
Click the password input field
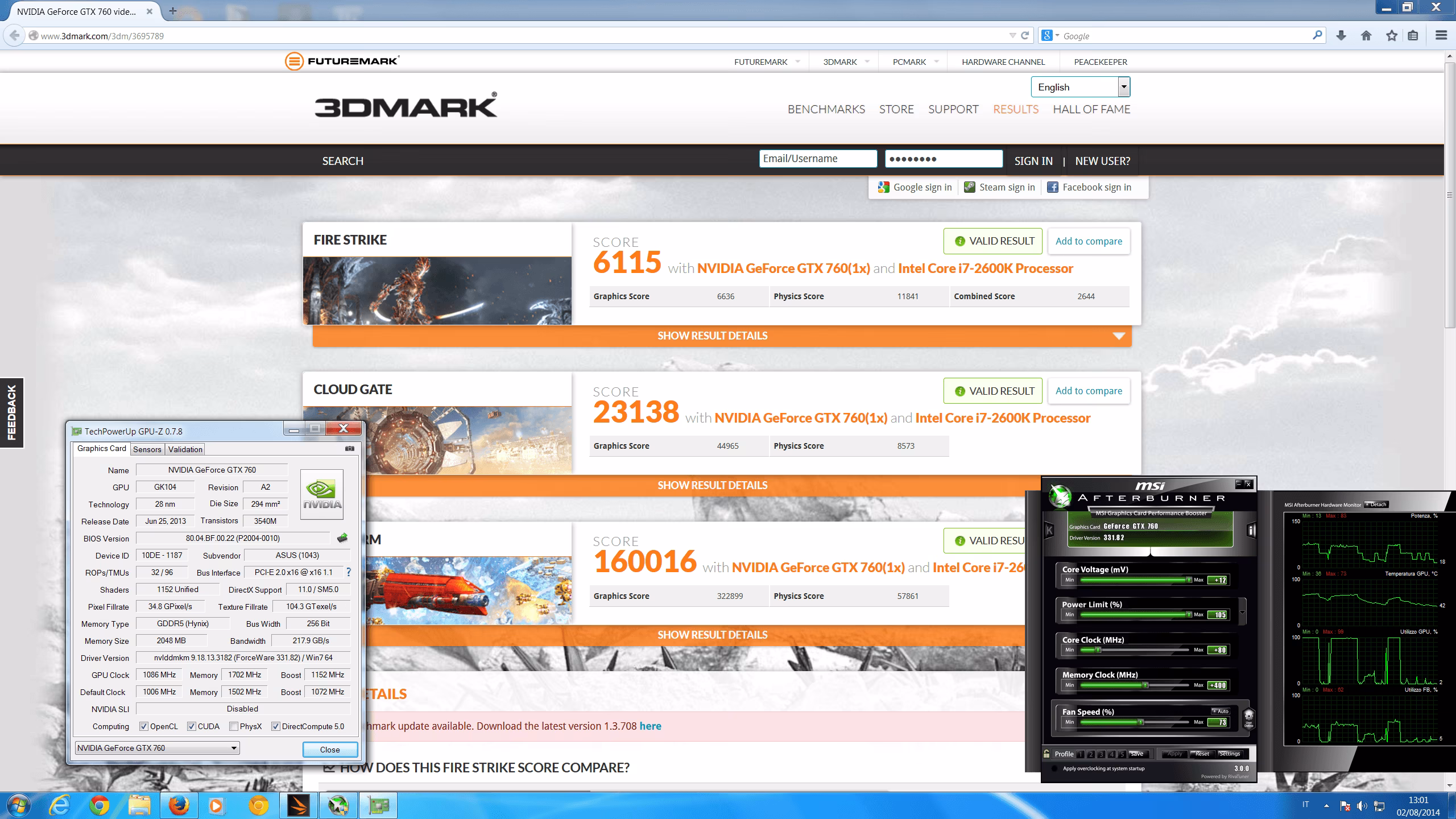[x=944, y=159]
